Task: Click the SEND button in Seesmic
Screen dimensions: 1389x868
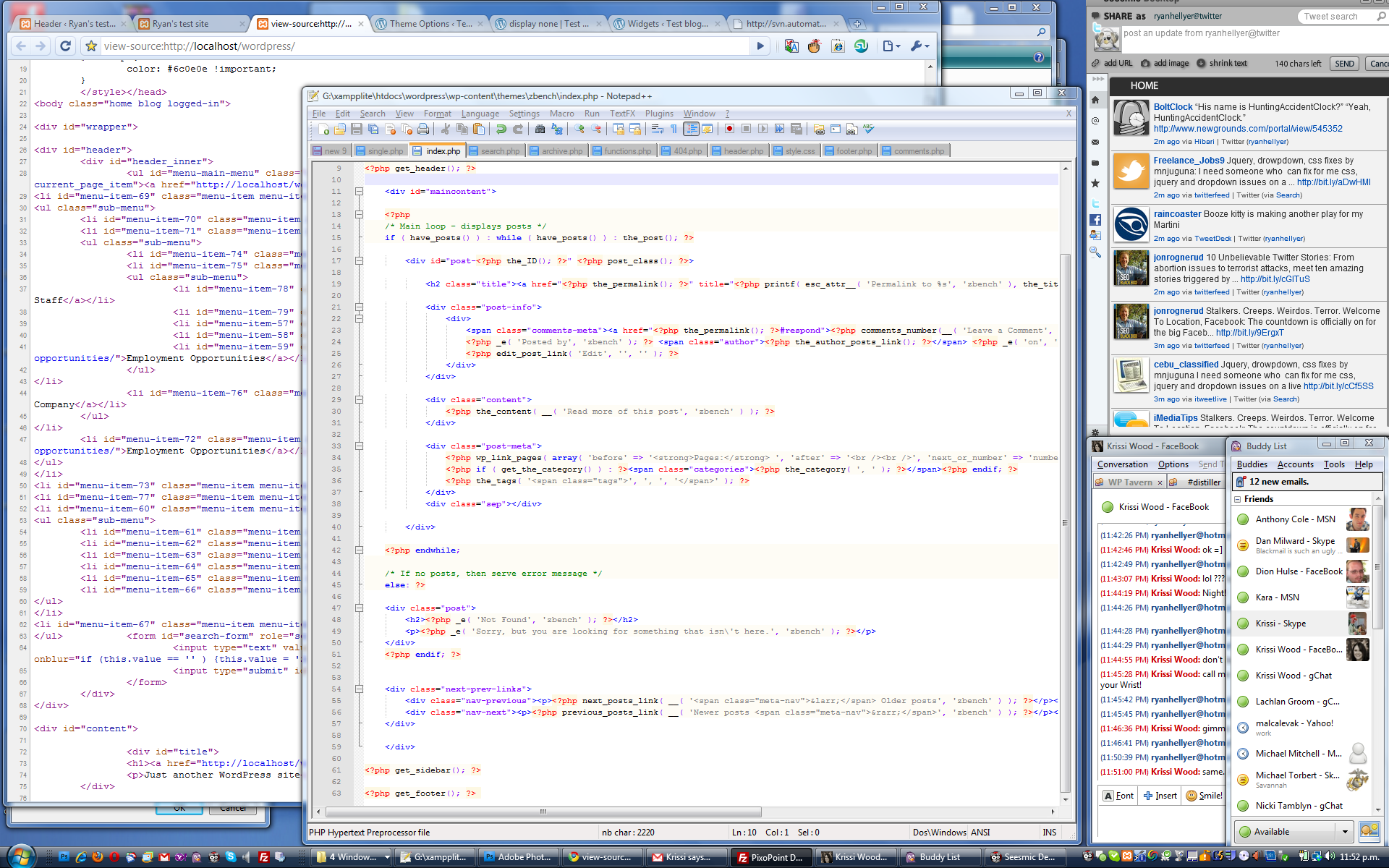Action: (1344, 64)
